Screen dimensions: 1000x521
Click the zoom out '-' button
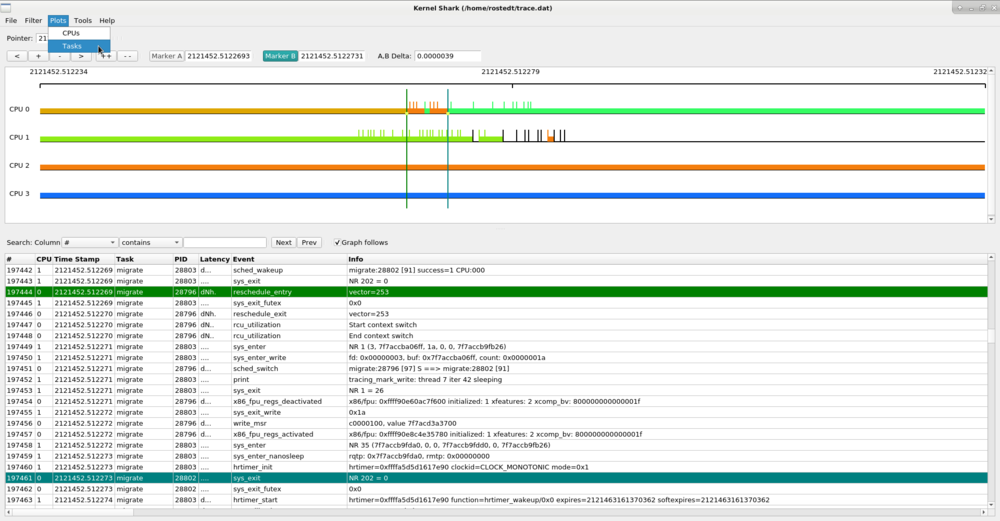point(59,56)
